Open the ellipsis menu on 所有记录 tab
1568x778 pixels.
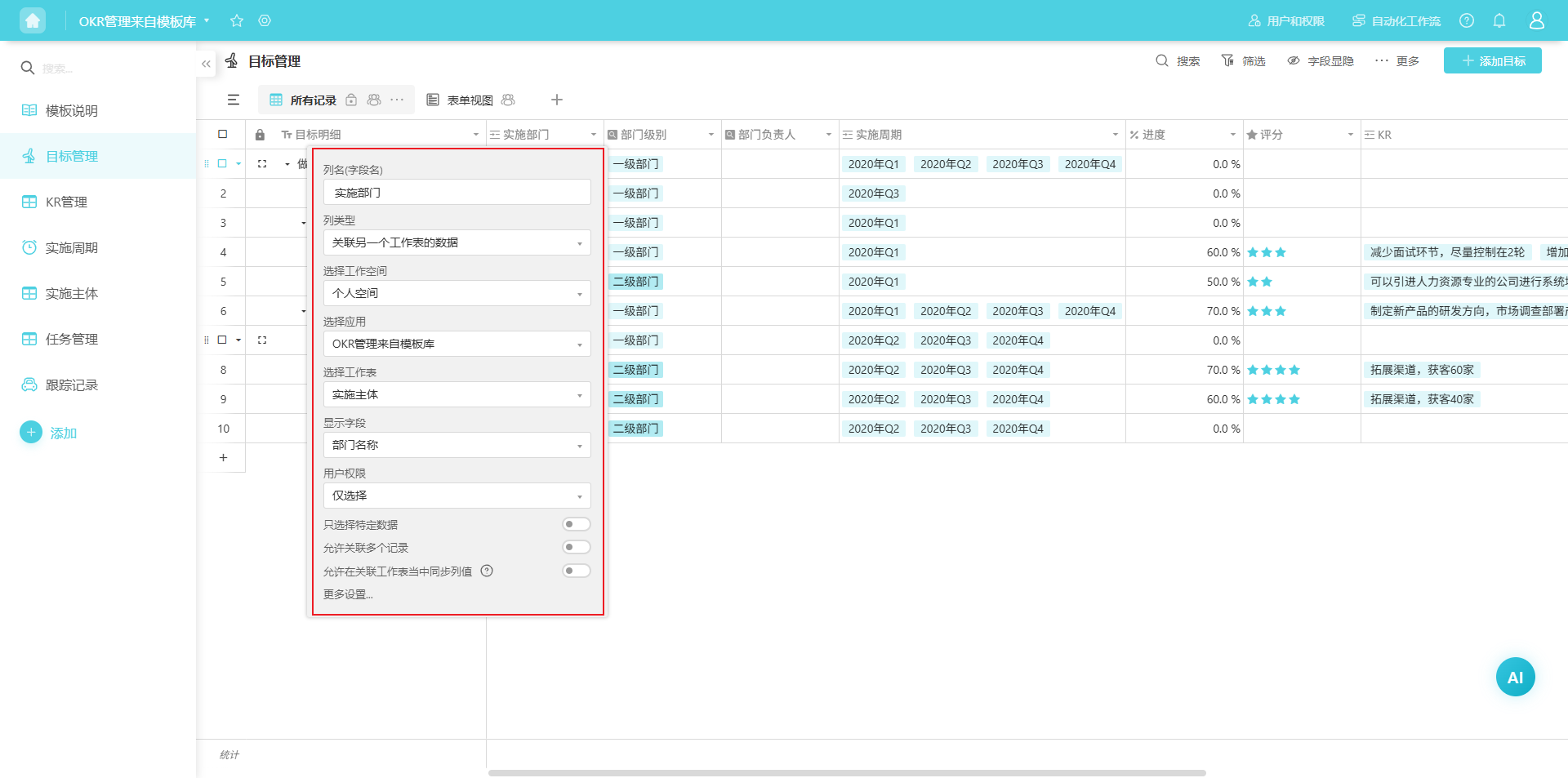click(x=397, y=100)
